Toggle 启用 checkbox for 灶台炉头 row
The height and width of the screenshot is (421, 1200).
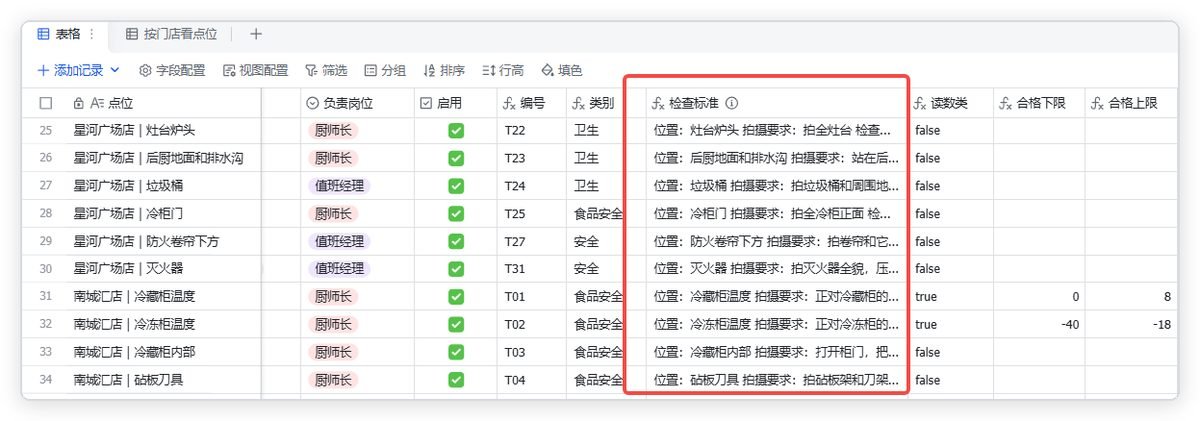pos(456,130)
